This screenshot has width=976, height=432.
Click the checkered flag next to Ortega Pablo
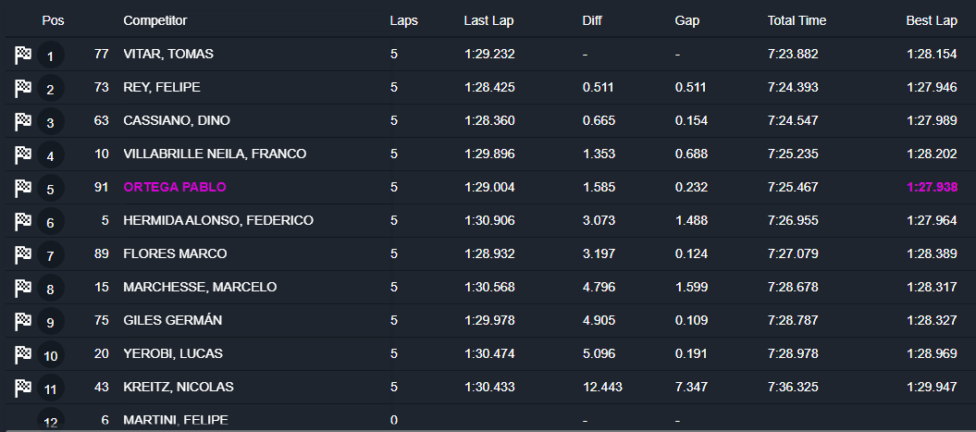23,188
